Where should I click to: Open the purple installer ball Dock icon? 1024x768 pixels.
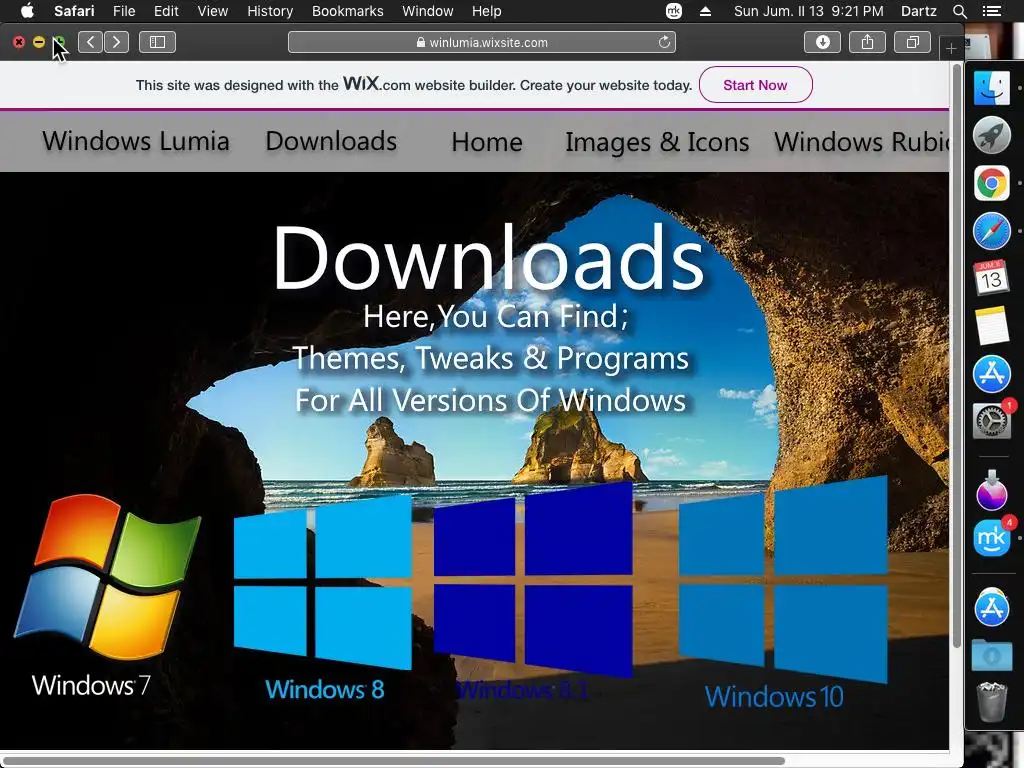tap(991, 490)
